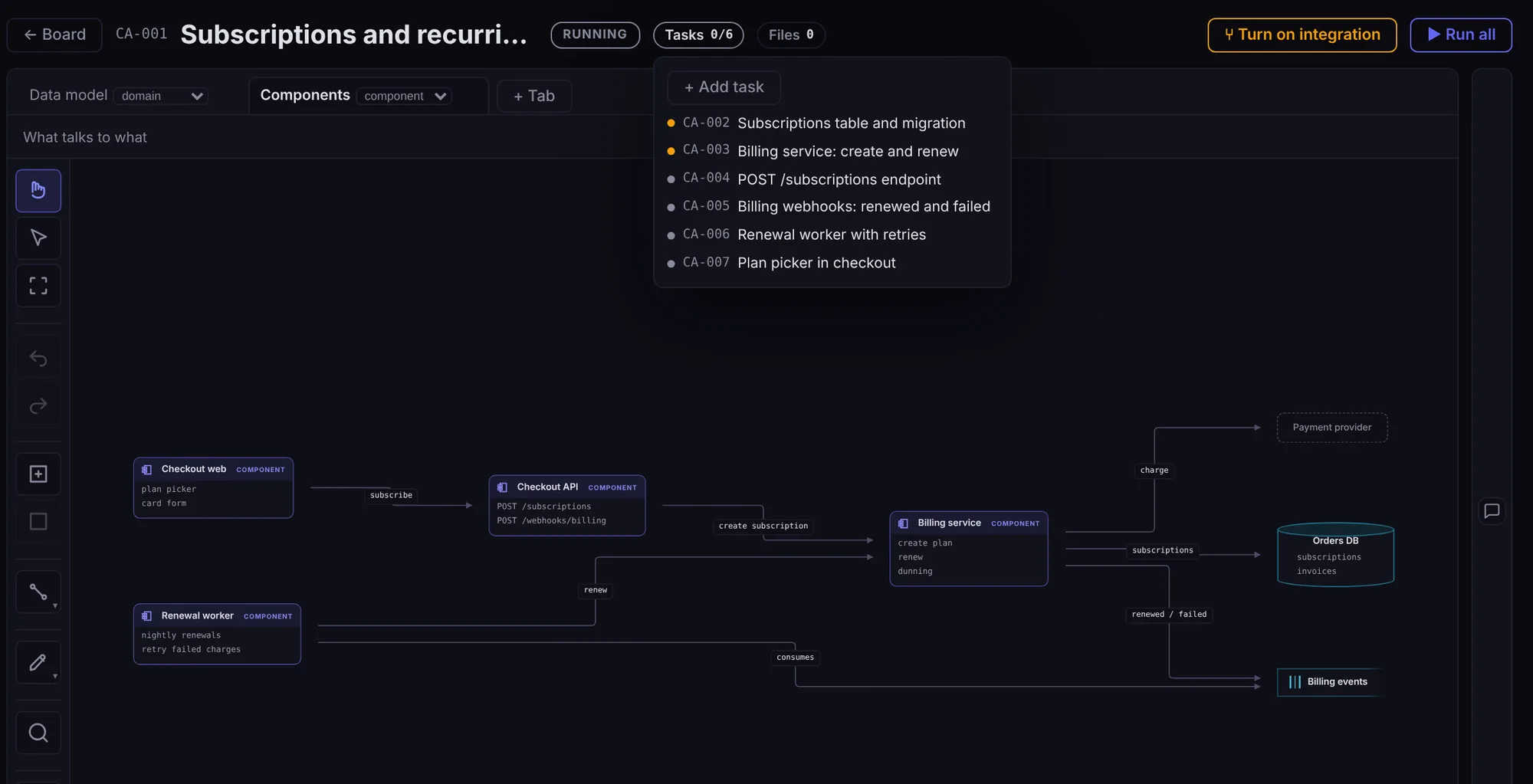1533x784 pixels.
Task: Click the + Add task button
Action: 724,87
